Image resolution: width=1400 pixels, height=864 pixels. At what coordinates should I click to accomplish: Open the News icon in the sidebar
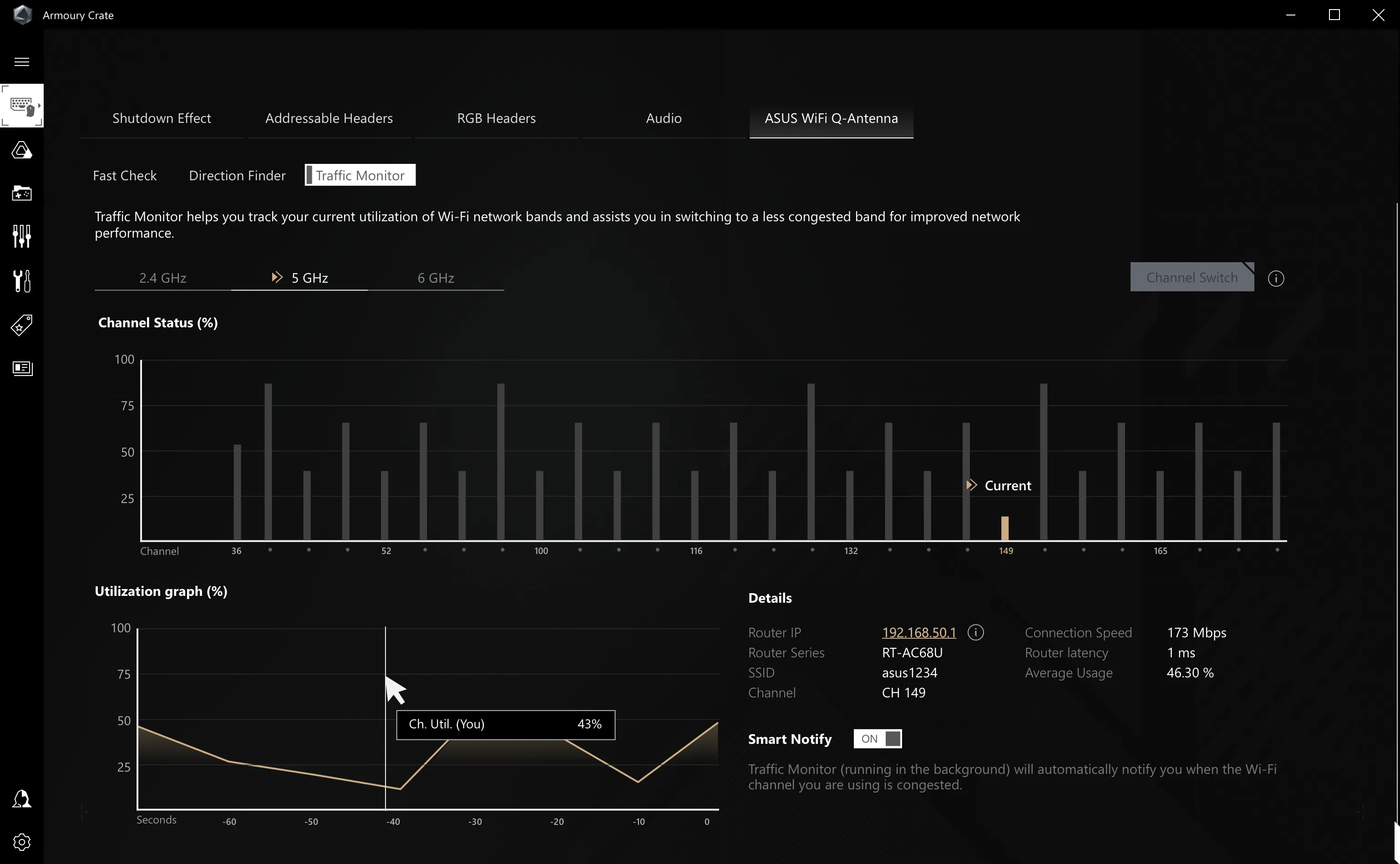click(22, 368)
